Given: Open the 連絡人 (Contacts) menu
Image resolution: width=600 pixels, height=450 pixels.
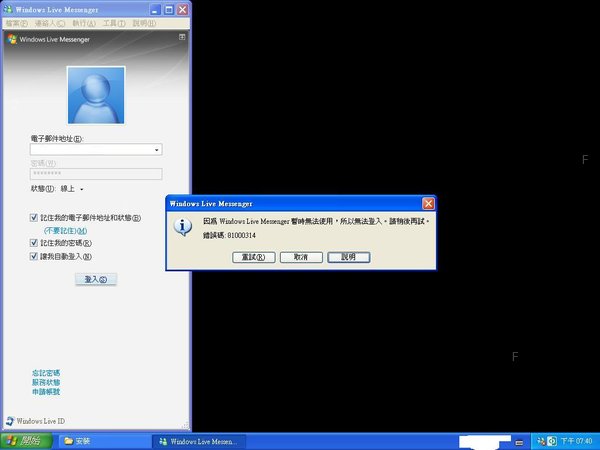Looking at the screenshot, I should (50, 23).
